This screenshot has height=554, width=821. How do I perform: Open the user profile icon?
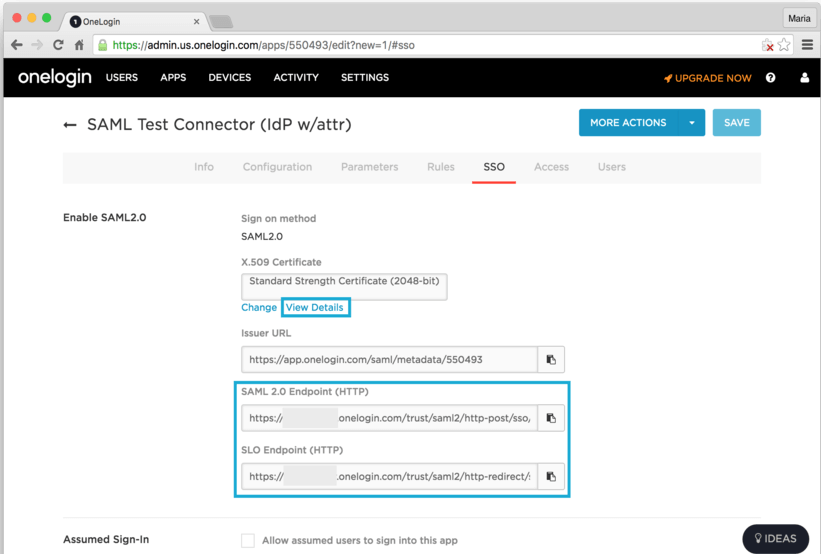click(805, 77)
